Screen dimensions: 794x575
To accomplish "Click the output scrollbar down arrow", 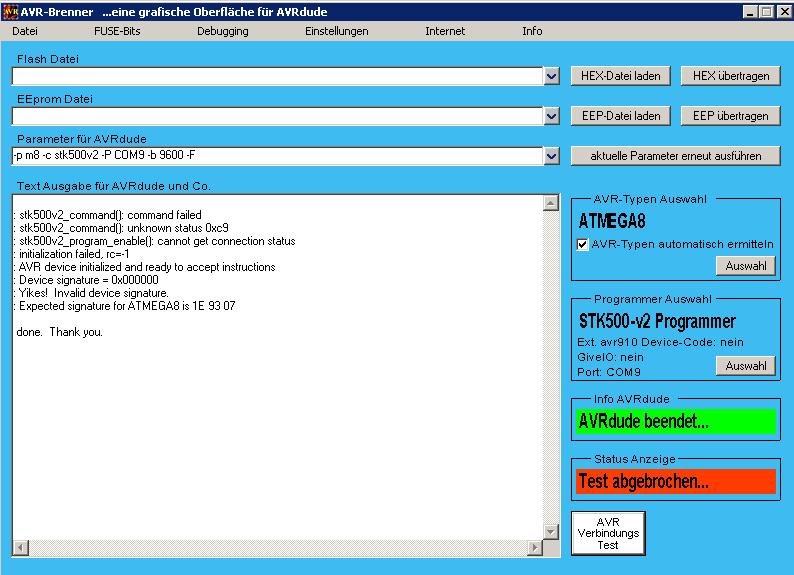I will click(x=550, y=531).
